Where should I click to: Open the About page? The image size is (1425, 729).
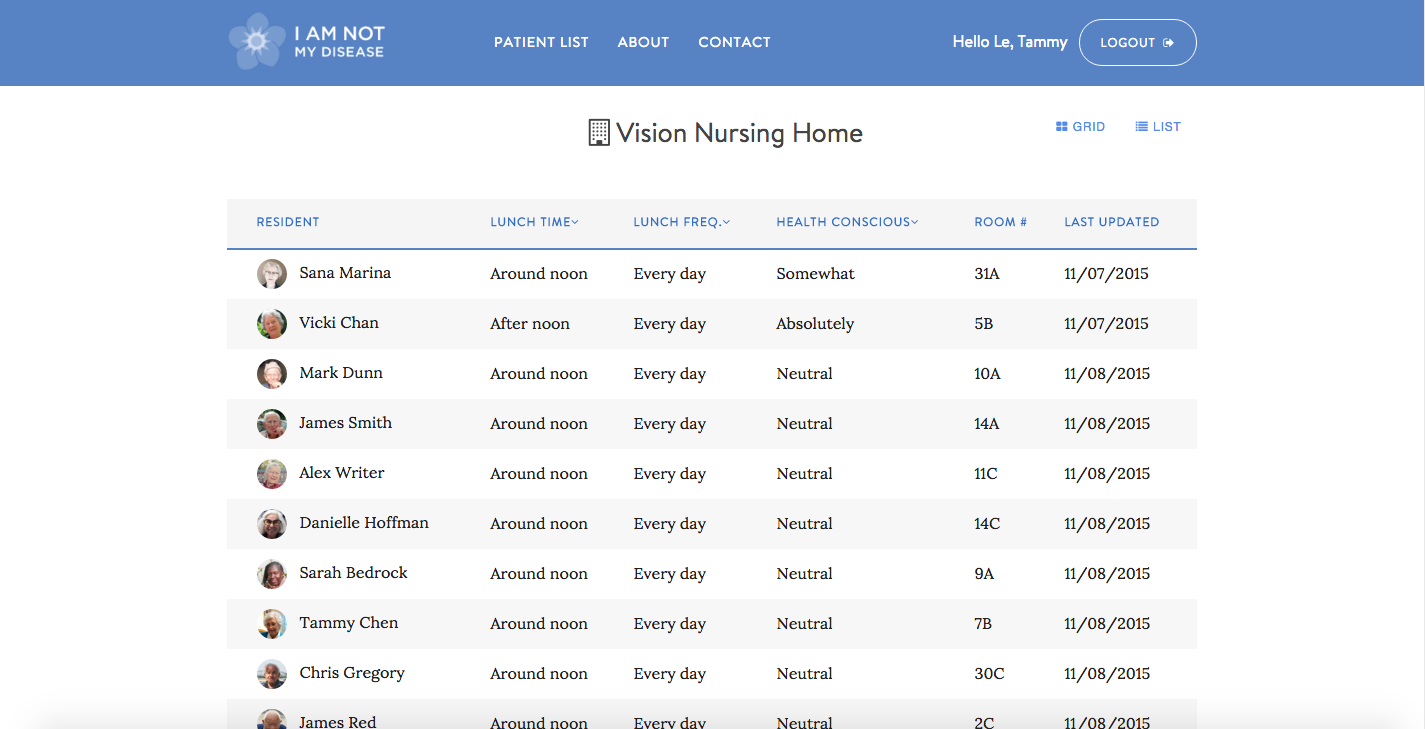point(643,42)
